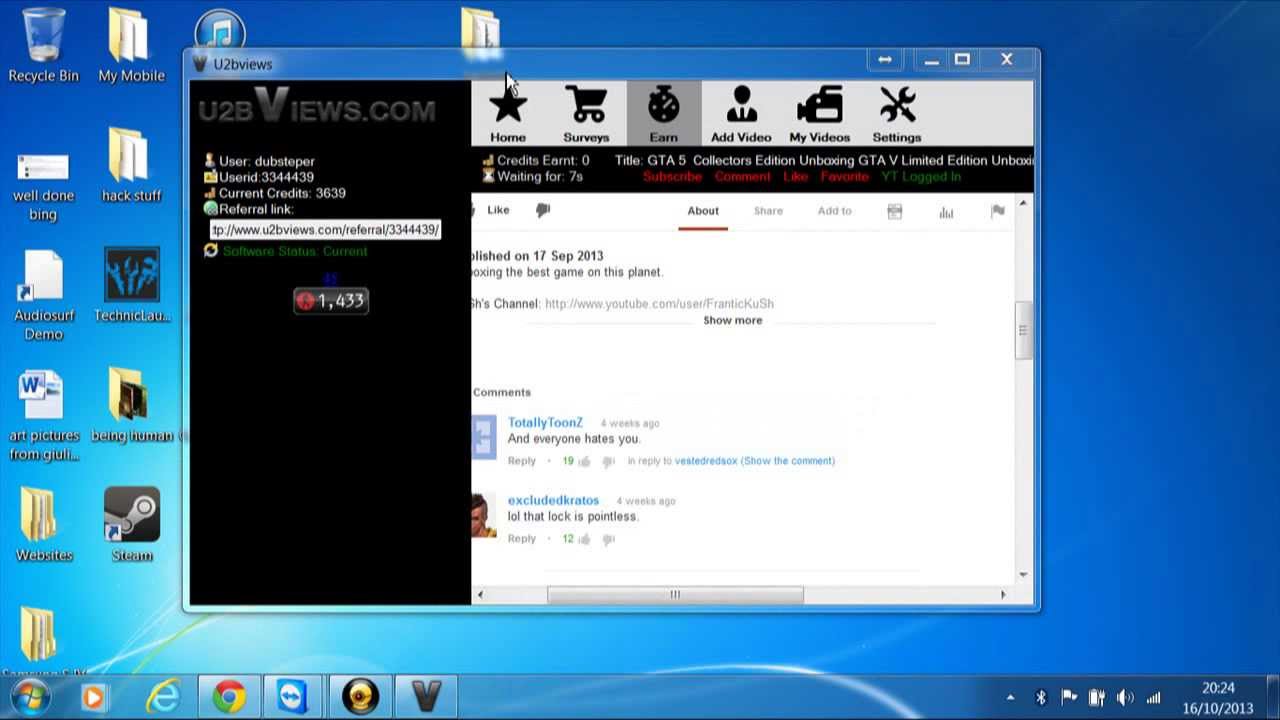Switch to the Add to tab
This screenshot has width=1280, height=720.
pyautogui.click(x=834, y=211)
